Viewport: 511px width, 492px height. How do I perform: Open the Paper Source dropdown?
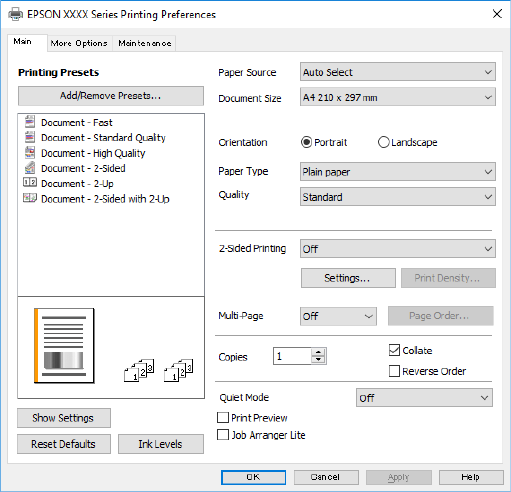click(x=398, y=72)
